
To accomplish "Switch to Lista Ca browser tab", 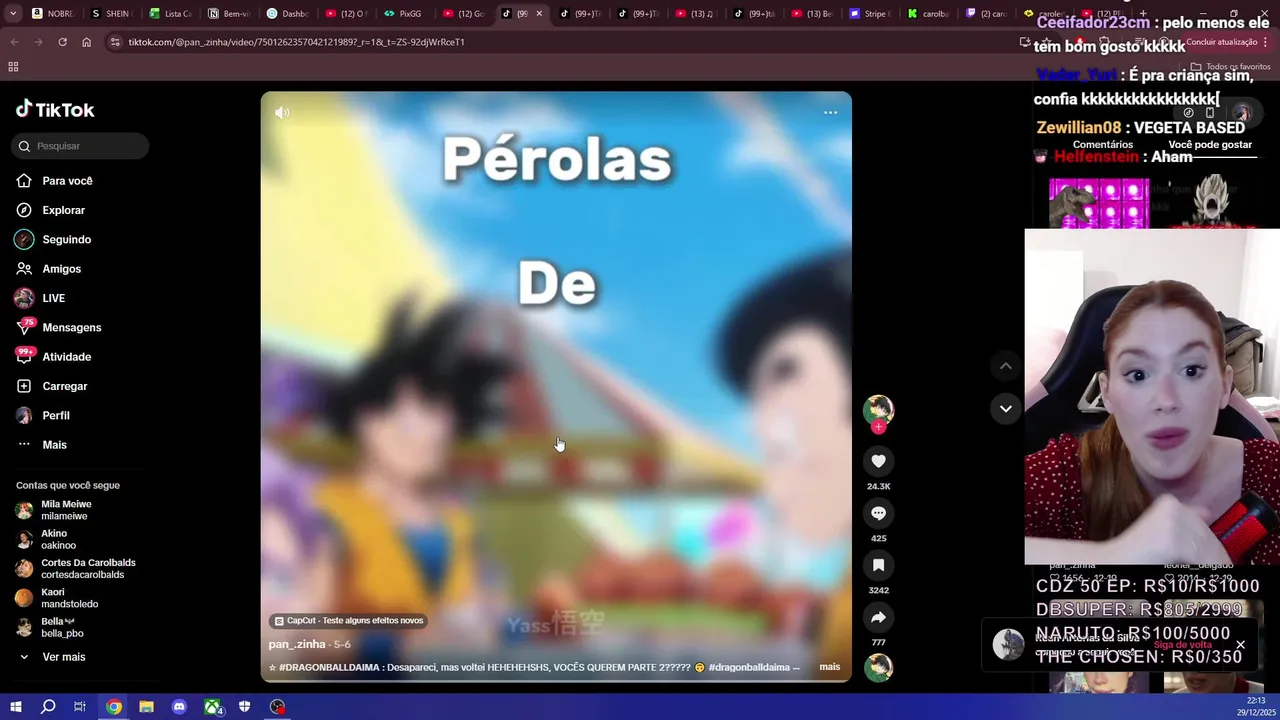I will pyautogui.click(x=170, y=14).
